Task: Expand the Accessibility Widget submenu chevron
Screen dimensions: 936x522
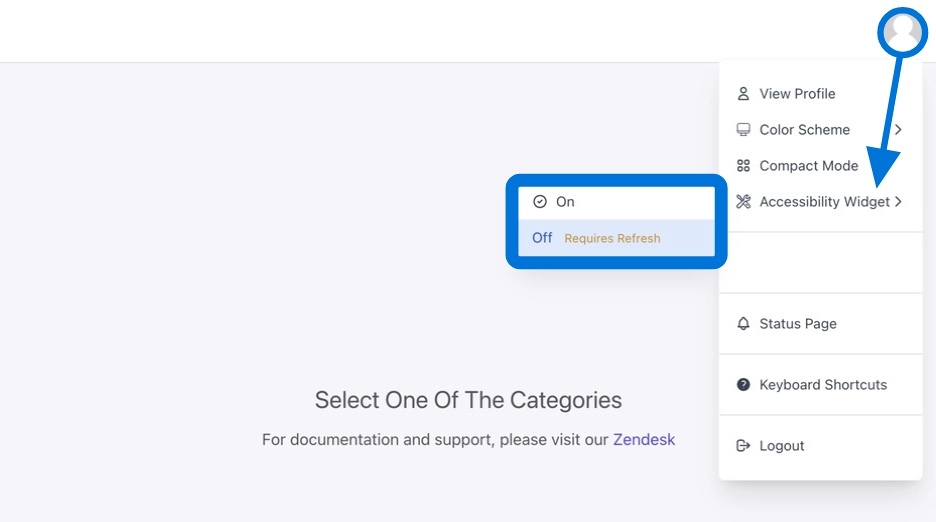Action: [898, 202]
